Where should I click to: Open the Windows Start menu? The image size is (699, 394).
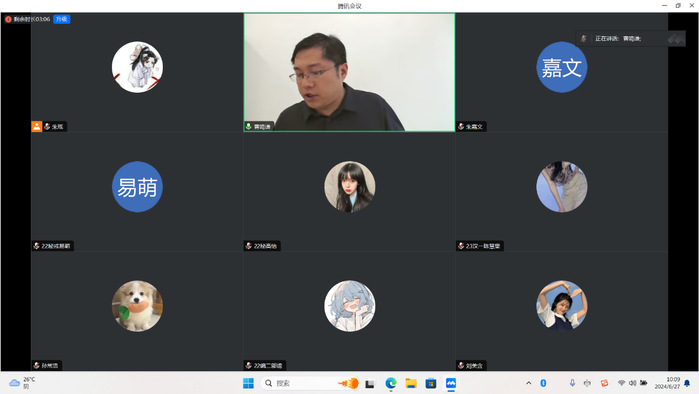(x=248, y=383)
